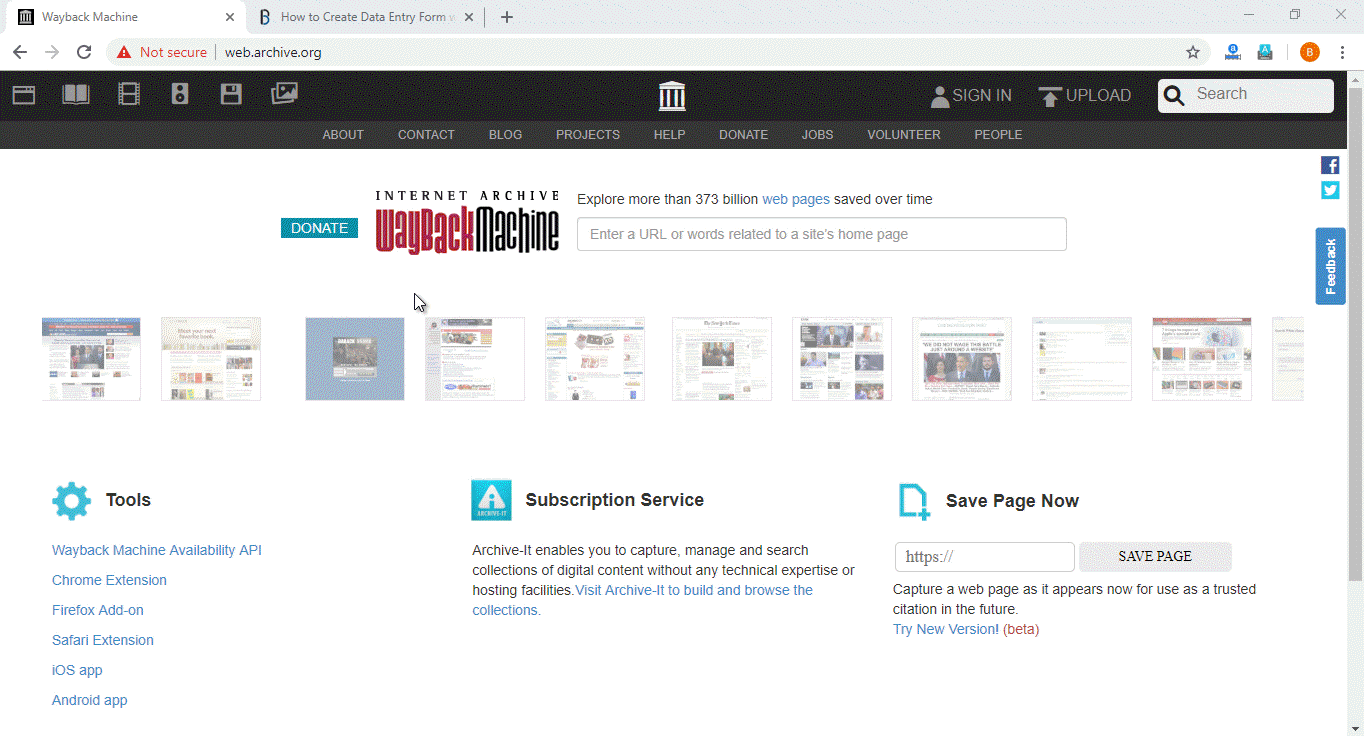The height and width of the screenshot is (736, 1364).
Task: Click scrollbar down arrow
Action: coord(1355,727)
